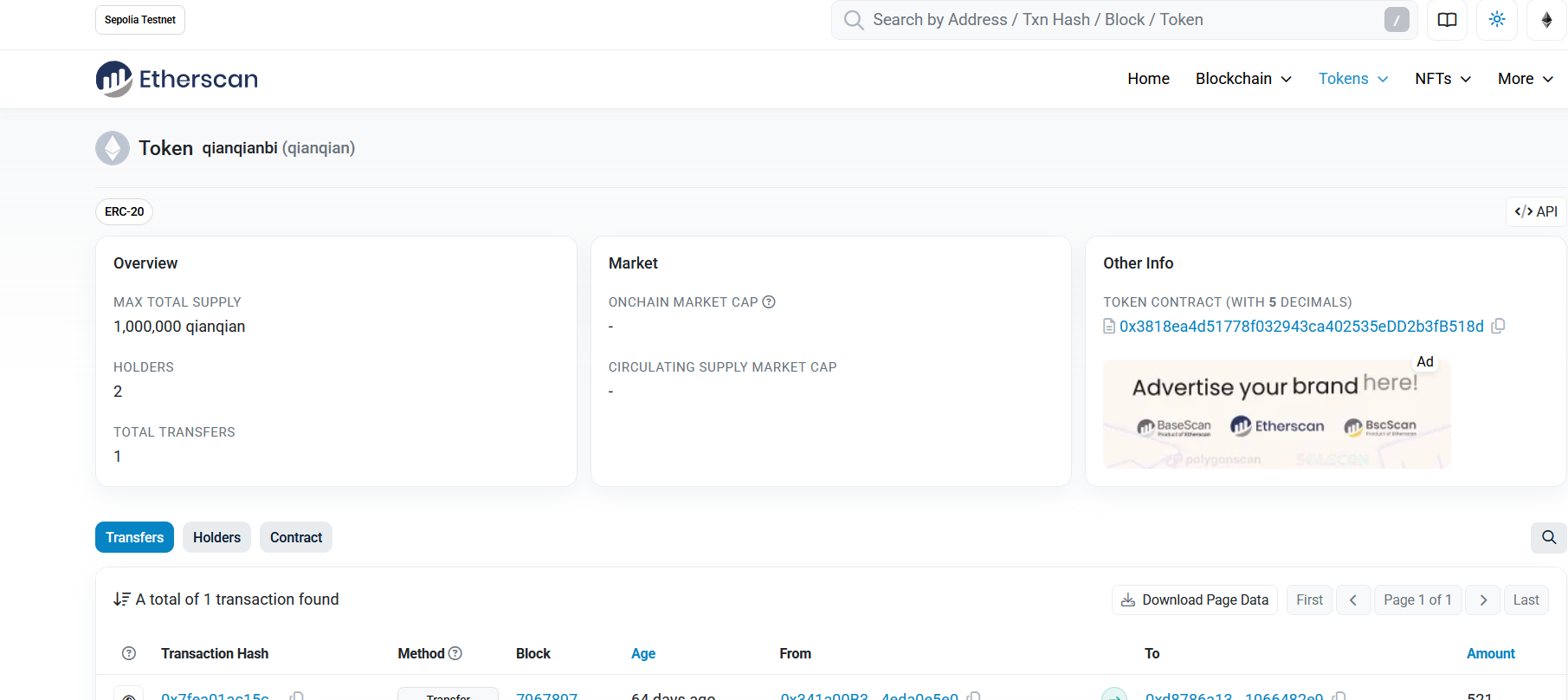Click the search magnifier icon in search bar

854,20
